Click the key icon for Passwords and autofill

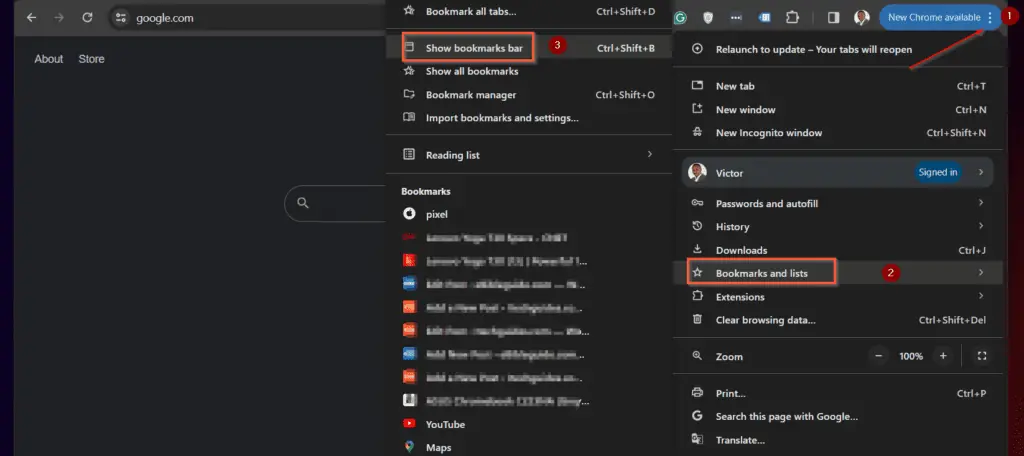pos(697,203)
